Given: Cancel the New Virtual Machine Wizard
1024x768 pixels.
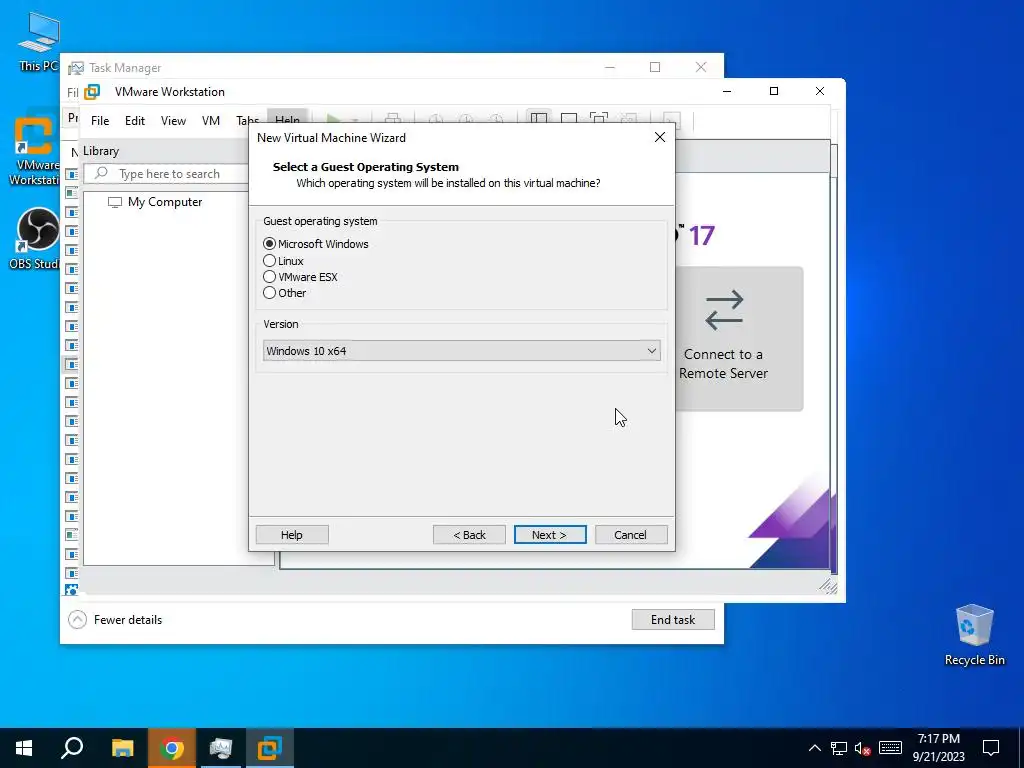Looking at the screenshot, I should tap(631, 535).
